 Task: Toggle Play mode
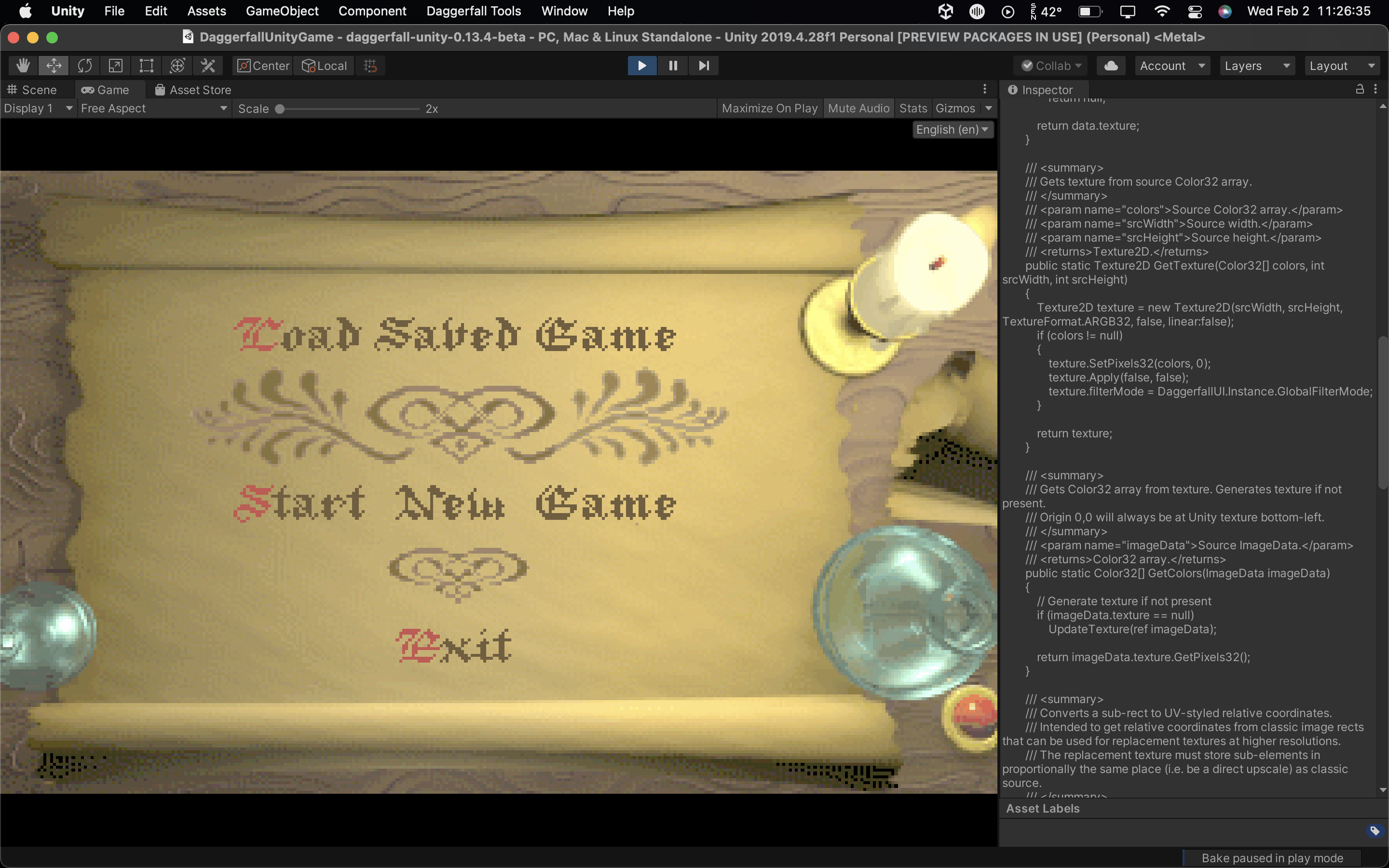click(x=642, y=66)
